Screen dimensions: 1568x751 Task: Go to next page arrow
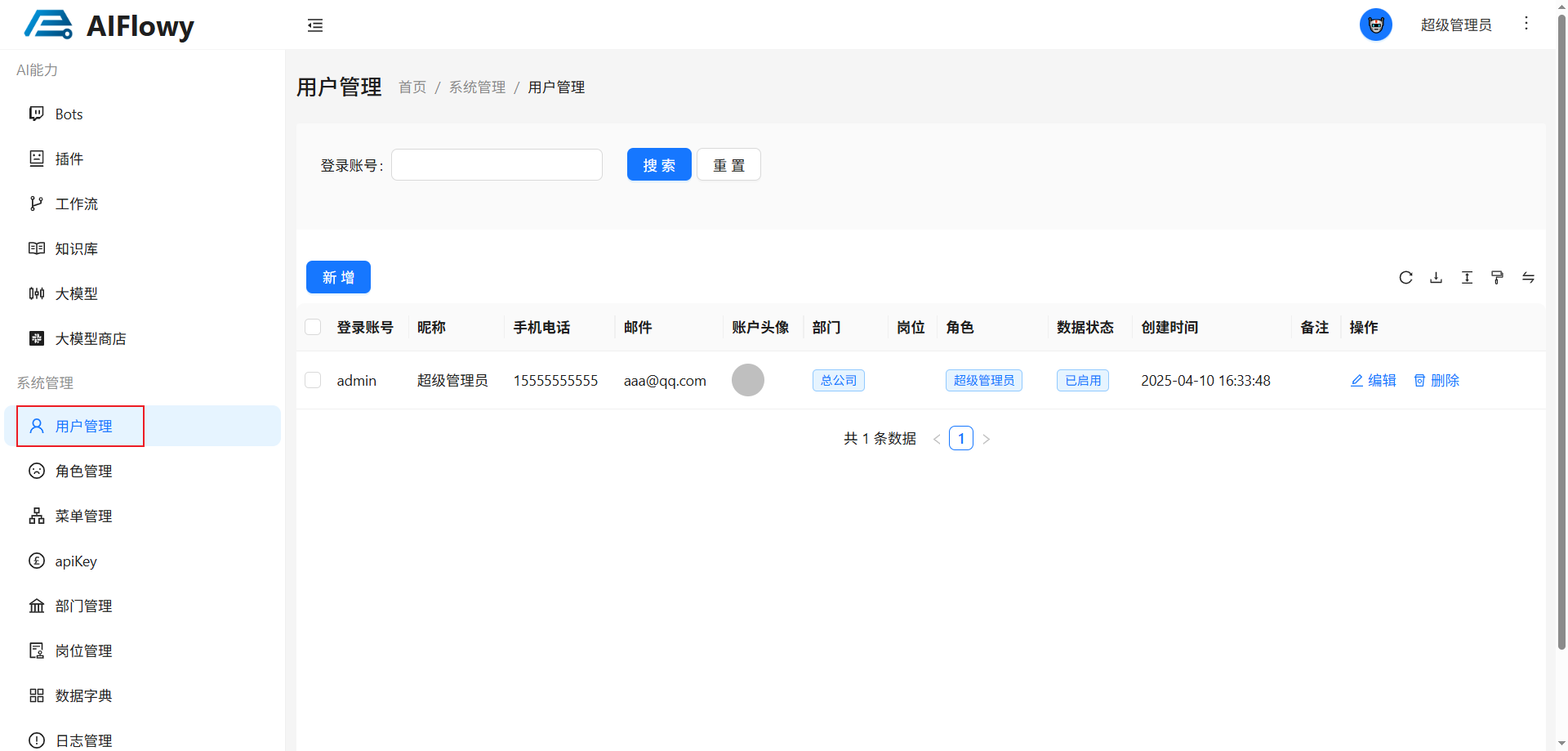click(x=986, y=439)
